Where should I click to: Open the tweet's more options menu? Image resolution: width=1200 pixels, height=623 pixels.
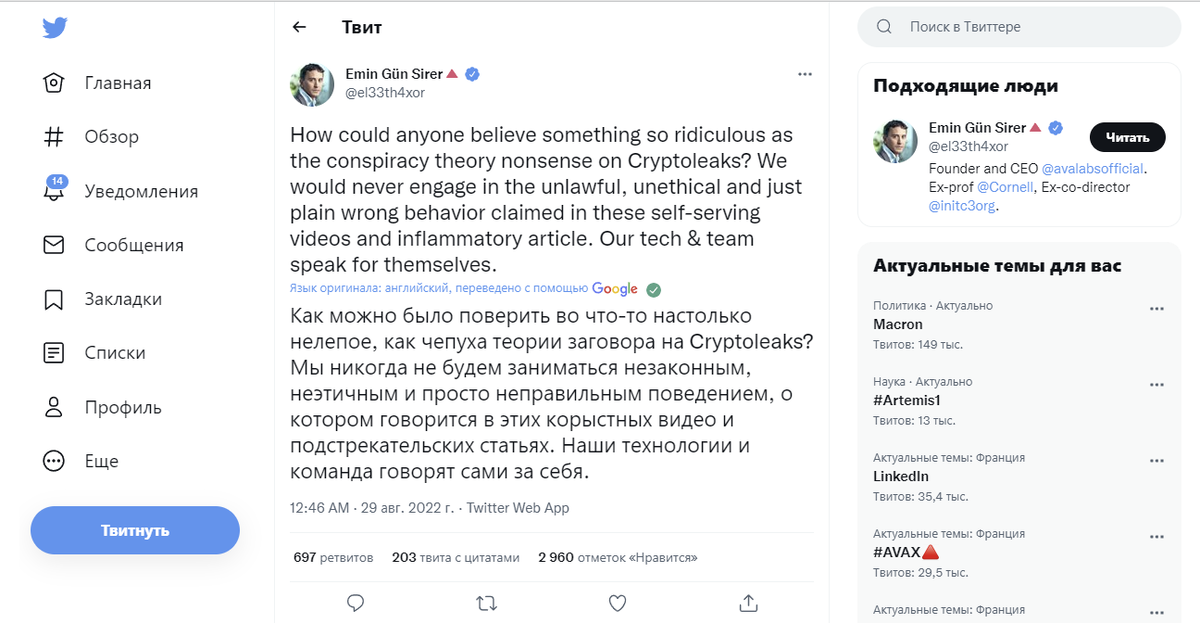pyautogui.click(x=805, y=74)
